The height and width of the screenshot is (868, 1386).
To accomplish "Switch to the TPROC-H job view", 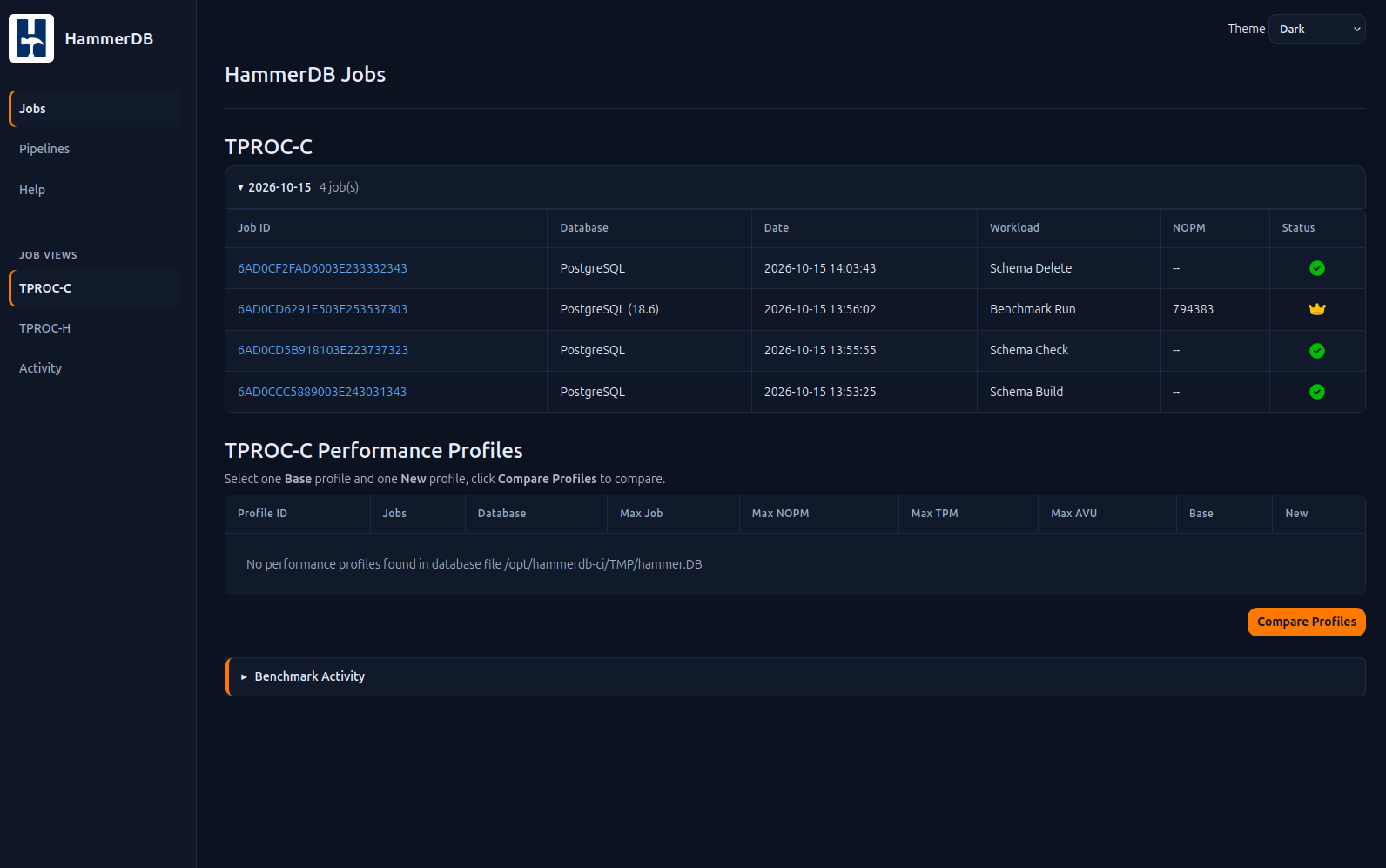I will 95,328.
